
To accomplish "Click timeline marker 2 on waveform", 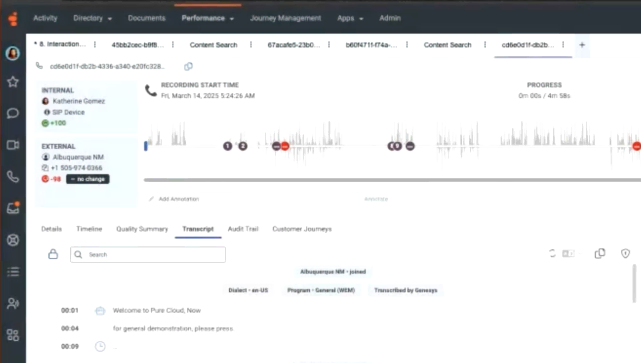I will tap(243, 146).
